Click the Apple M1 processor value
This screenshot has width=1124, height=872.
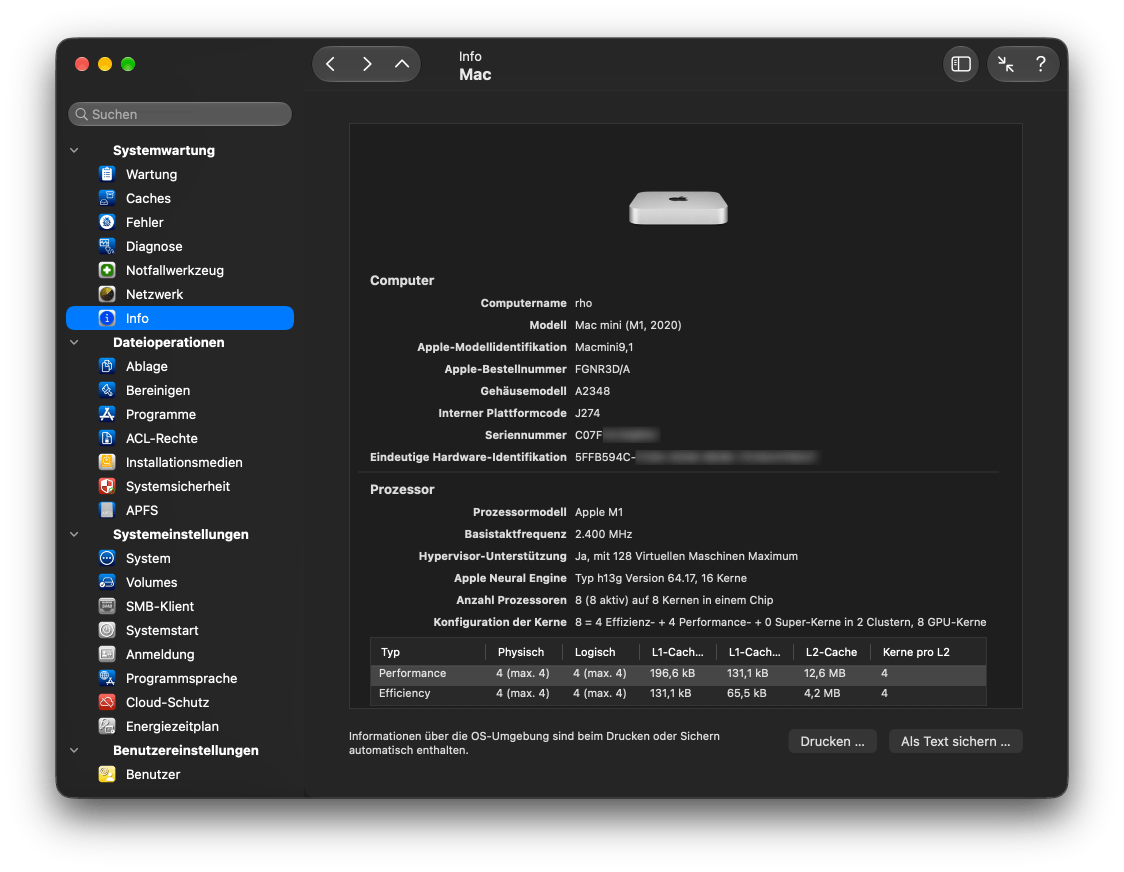[599, 512]
